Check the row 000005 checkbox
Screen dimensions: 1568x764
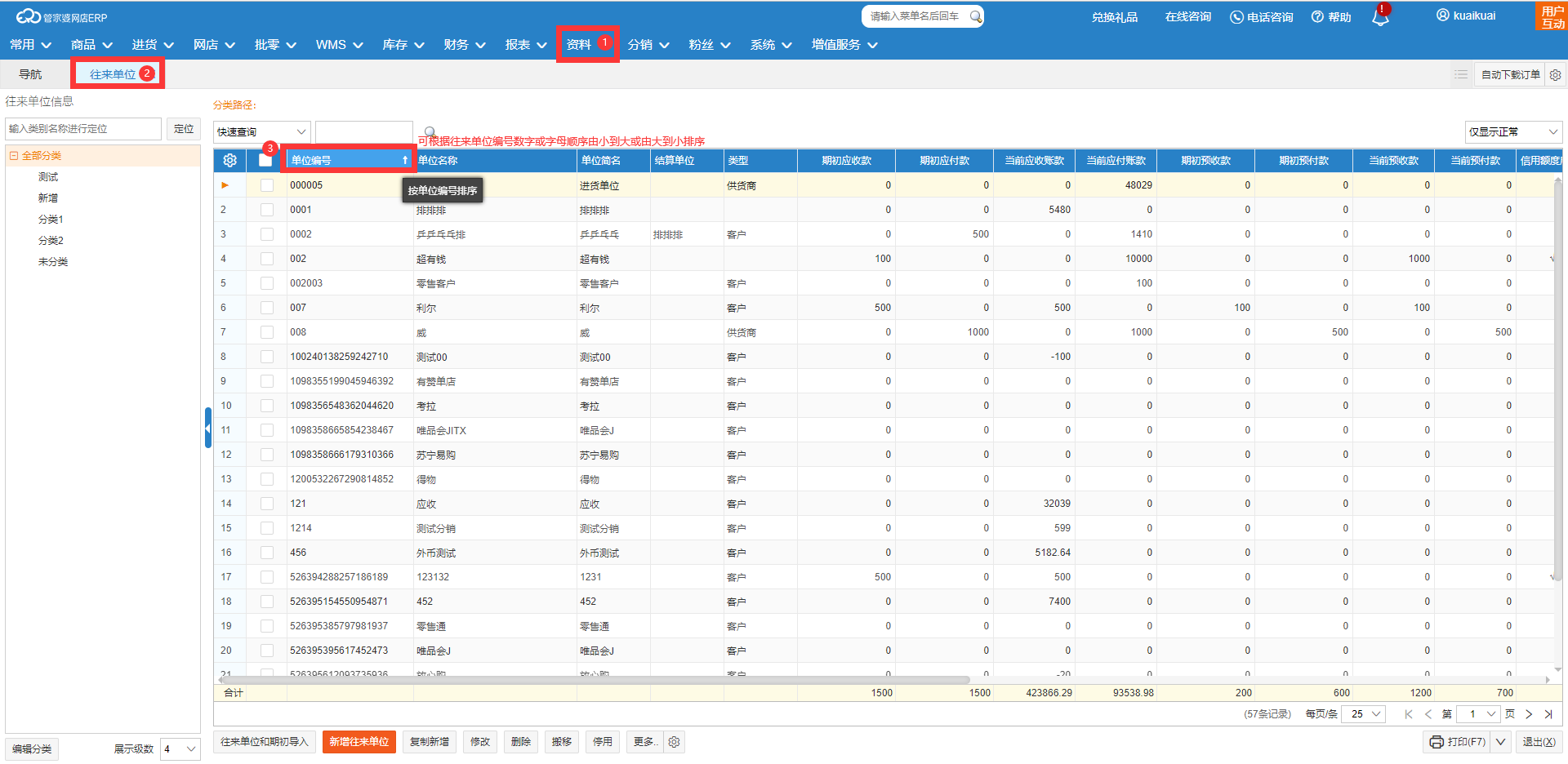point(267,185)
